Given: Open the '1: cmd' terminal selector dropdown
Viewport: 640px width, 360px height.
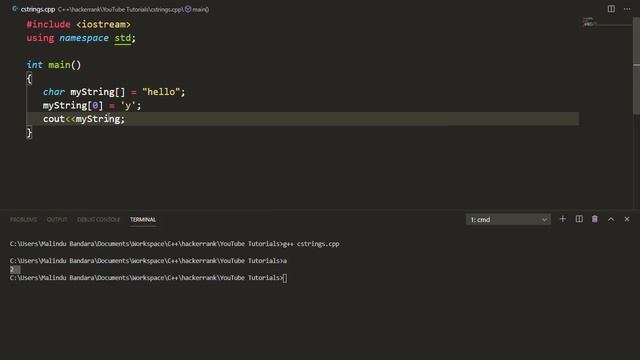Looking at the screenshot, I should pyautogui.click(x=508, y=220).
